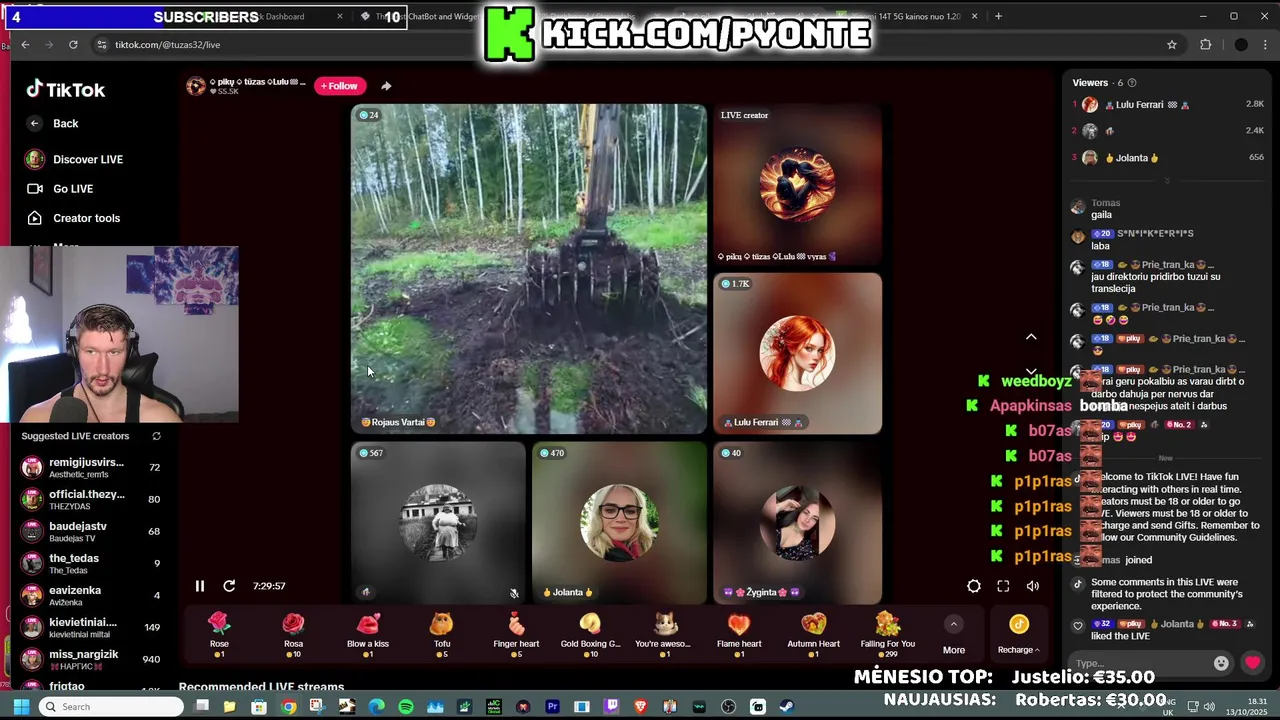Pause the live stream
Viewport: 1280px width, 720px height.
point(199,586)
